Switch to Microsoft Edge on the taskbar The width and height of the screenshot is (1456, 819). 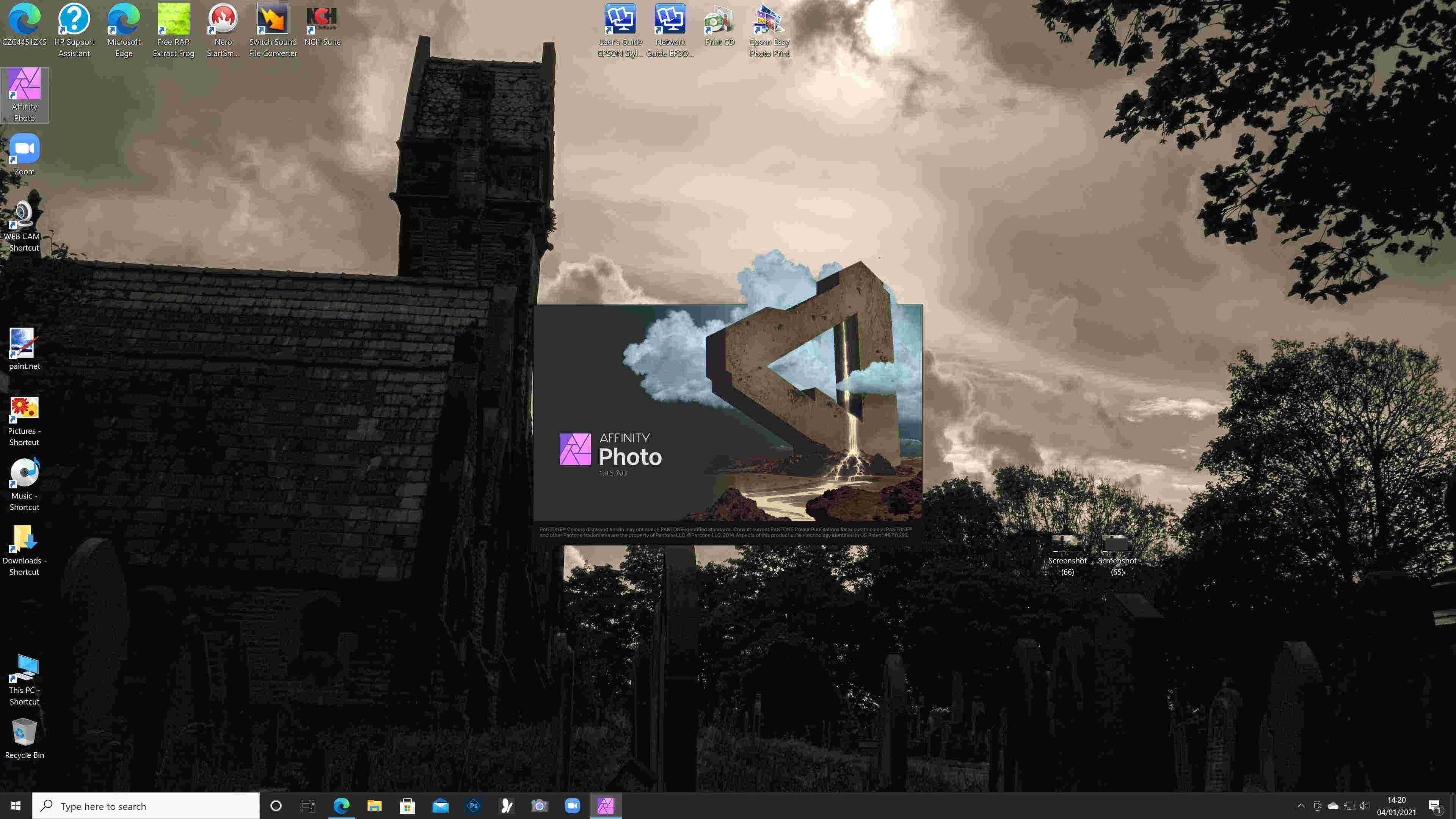pyautogui.click(x=341, y=805)
